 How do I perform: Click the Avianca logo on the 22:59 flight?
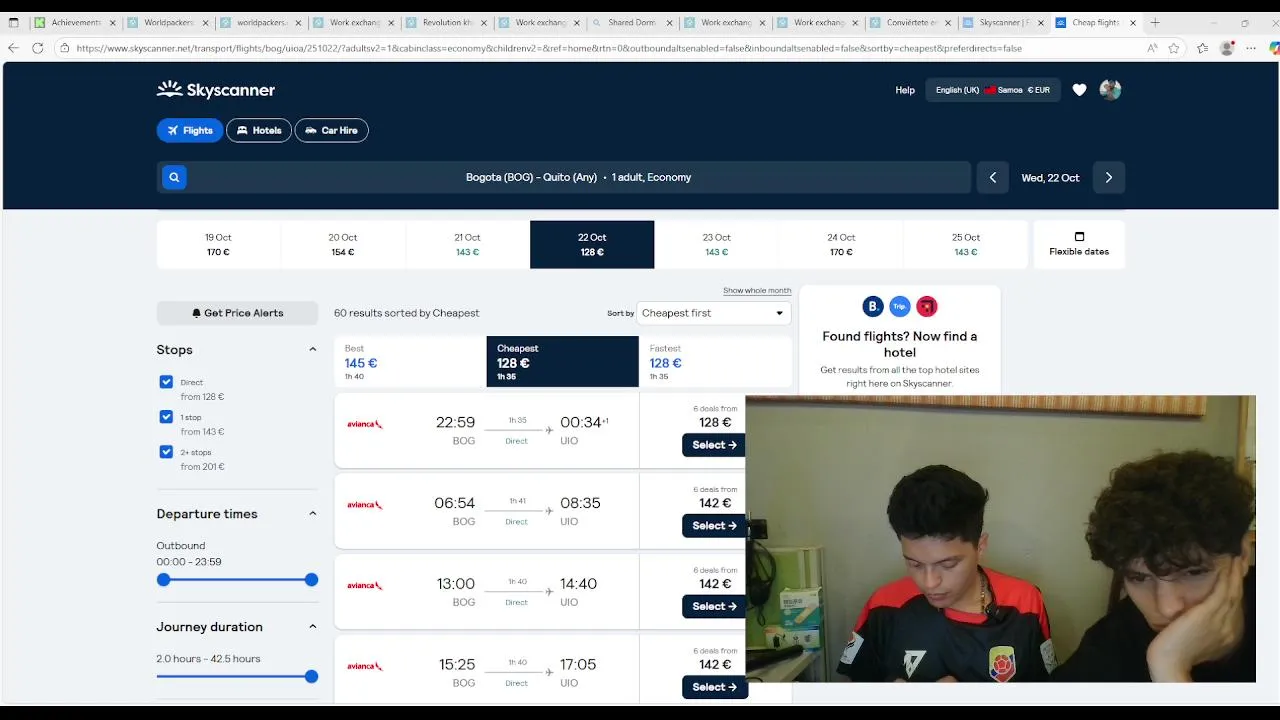coord(365,424)
